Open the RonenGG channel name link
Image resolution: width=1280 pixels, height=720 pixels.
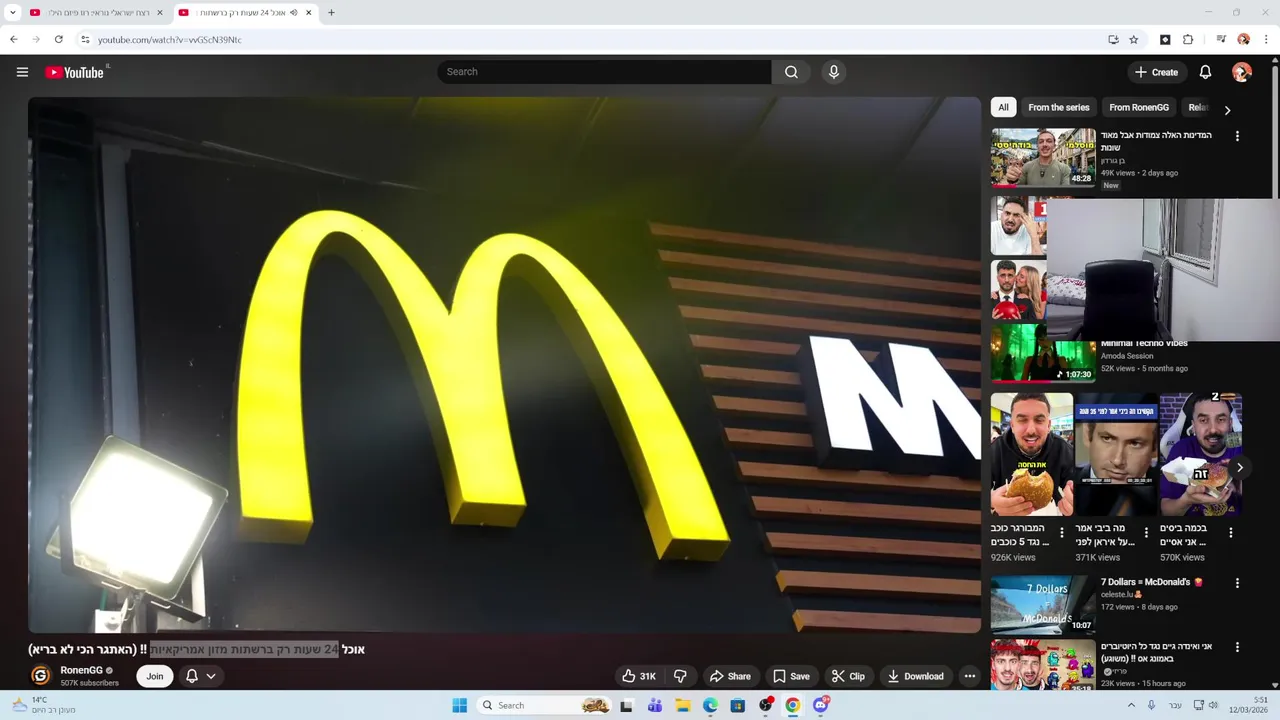click(x=81, y=670)
